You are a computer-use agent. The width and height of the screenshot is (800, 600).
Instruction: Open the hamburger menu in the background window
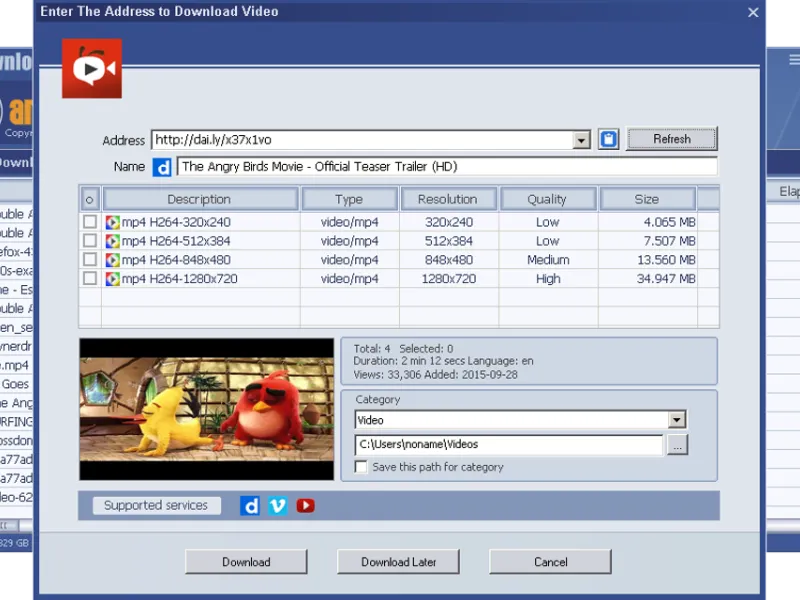(x=794, y=60)
